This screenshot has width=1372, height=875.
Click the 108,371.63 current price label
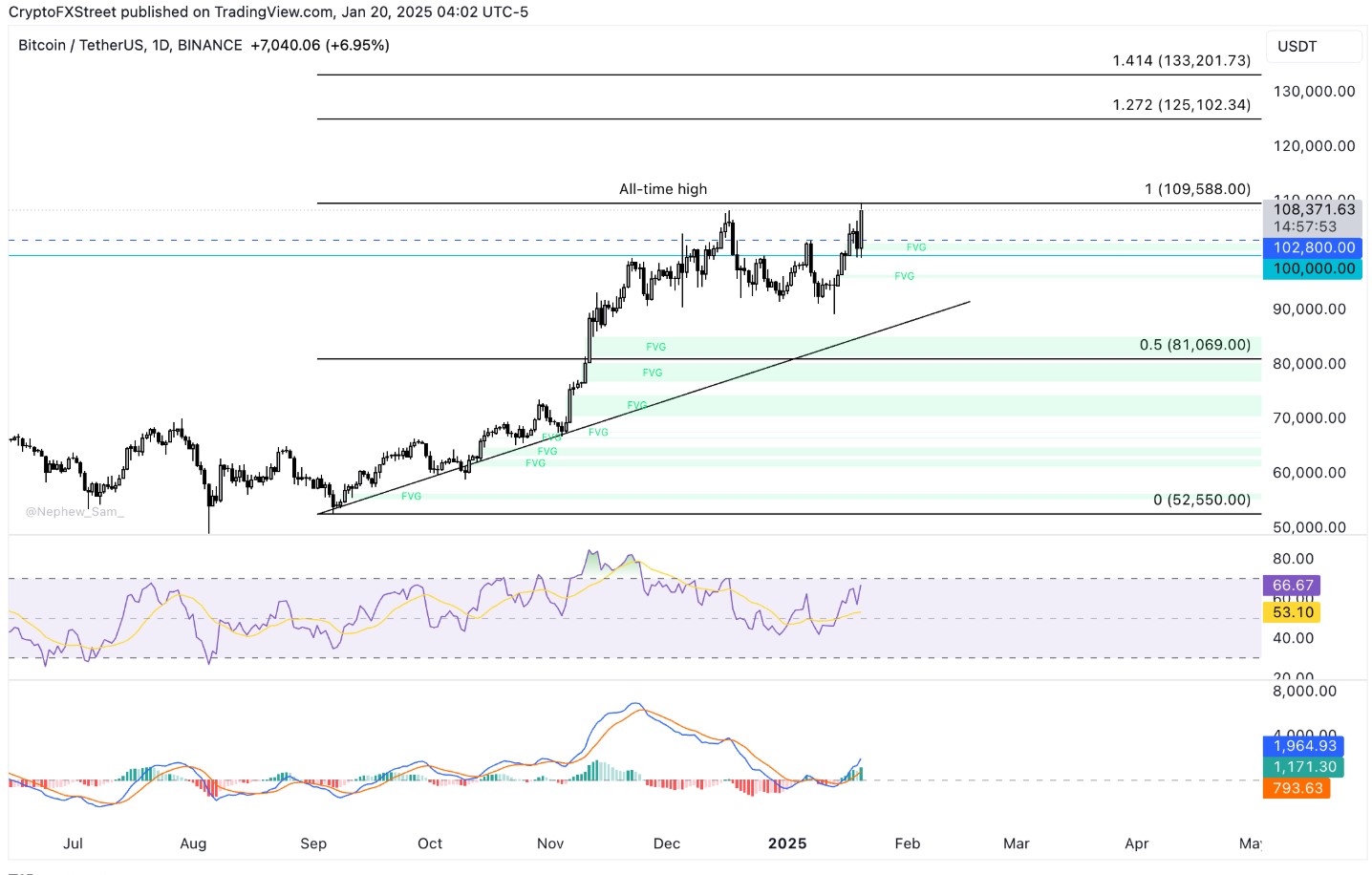click(x=1313, y=209)
